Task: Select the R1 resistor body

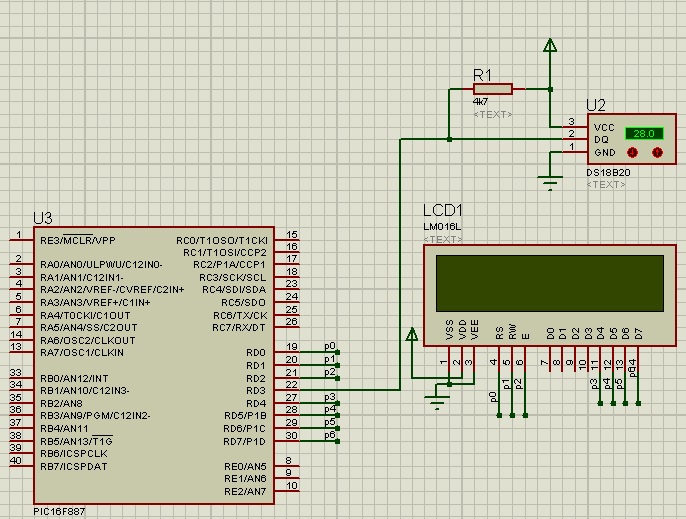Action: point(493,89)
